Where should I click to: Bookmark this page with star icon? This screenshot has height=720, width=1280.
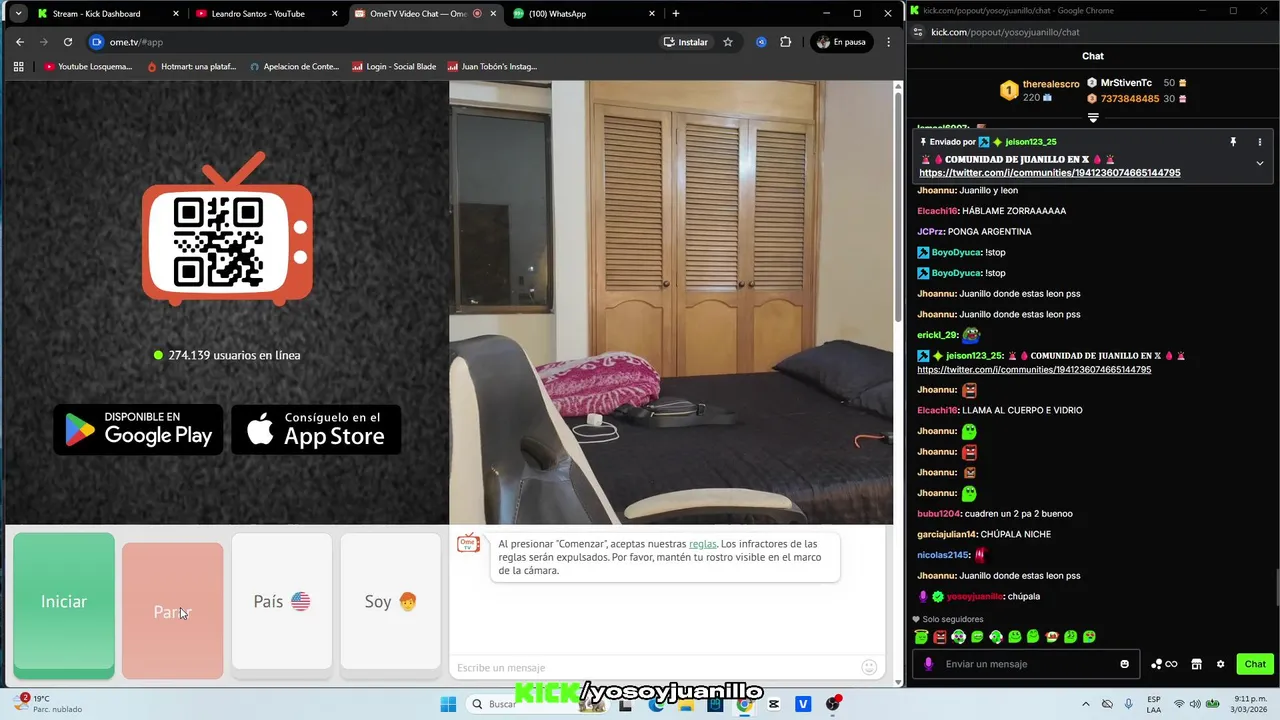point(728,42)
